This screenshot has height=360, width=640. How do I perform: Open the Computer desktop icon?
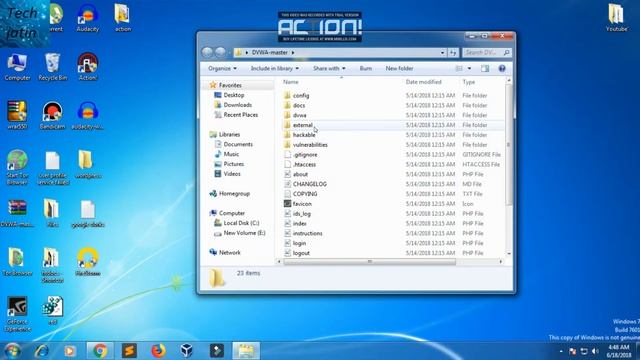pos(17,67)
